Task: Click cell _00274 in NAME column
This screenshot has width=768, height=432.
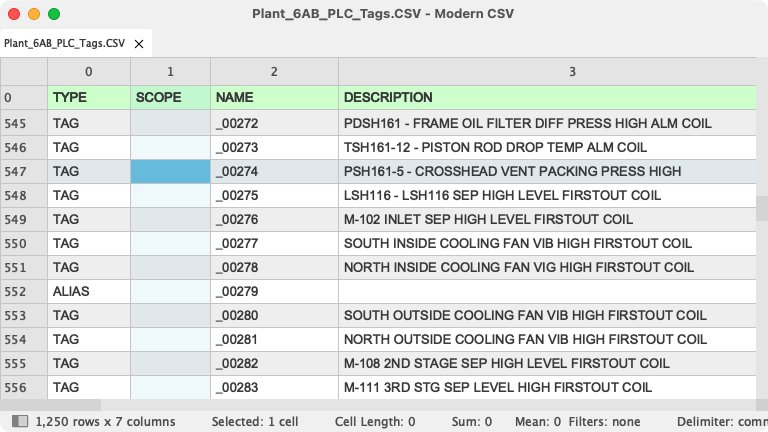Action: tap(274, 171)
